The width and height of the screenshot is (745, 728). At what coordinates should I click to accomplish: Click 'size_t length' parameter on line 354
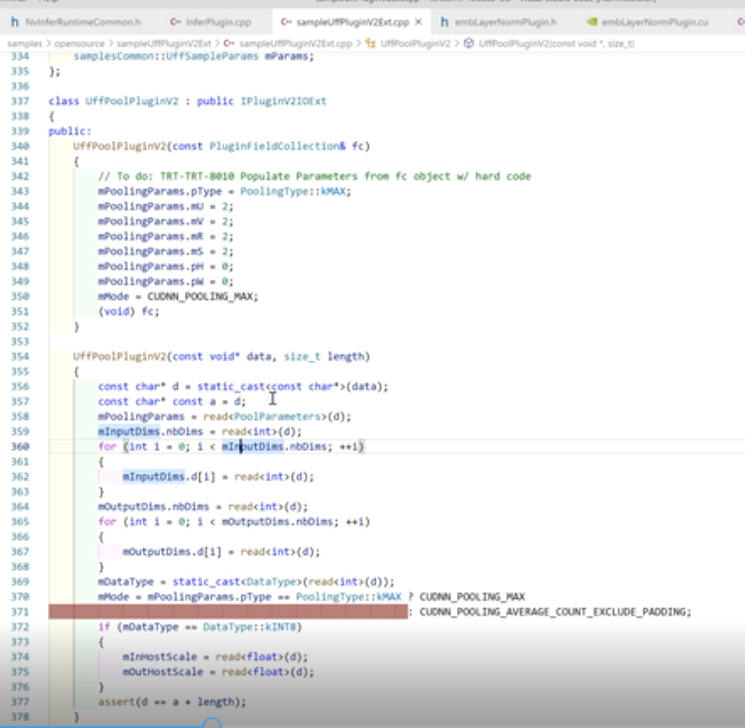(x=324, y=356)
